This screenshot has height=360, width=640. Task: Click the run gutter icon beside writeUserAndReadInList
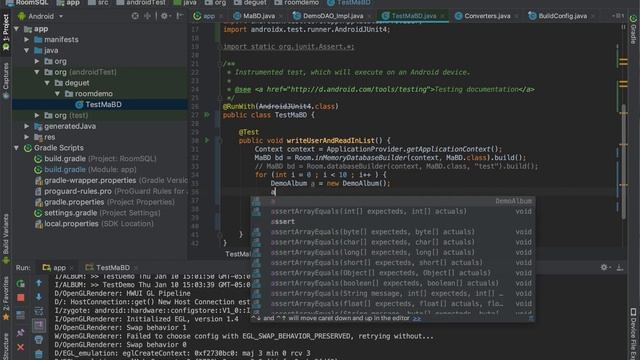click(207, 140)
